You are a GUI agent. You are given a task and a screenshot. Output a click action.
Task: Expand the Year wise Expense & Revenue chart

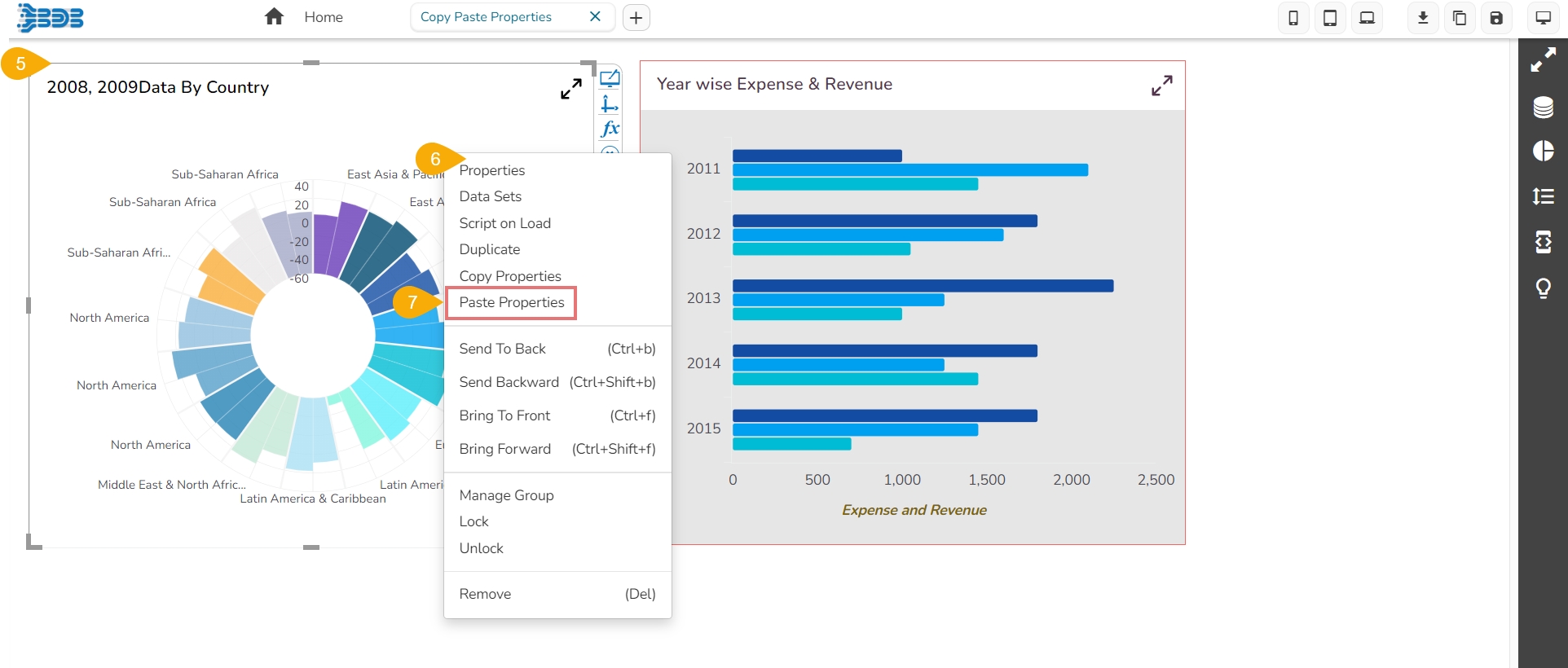tap(1161, 86)
